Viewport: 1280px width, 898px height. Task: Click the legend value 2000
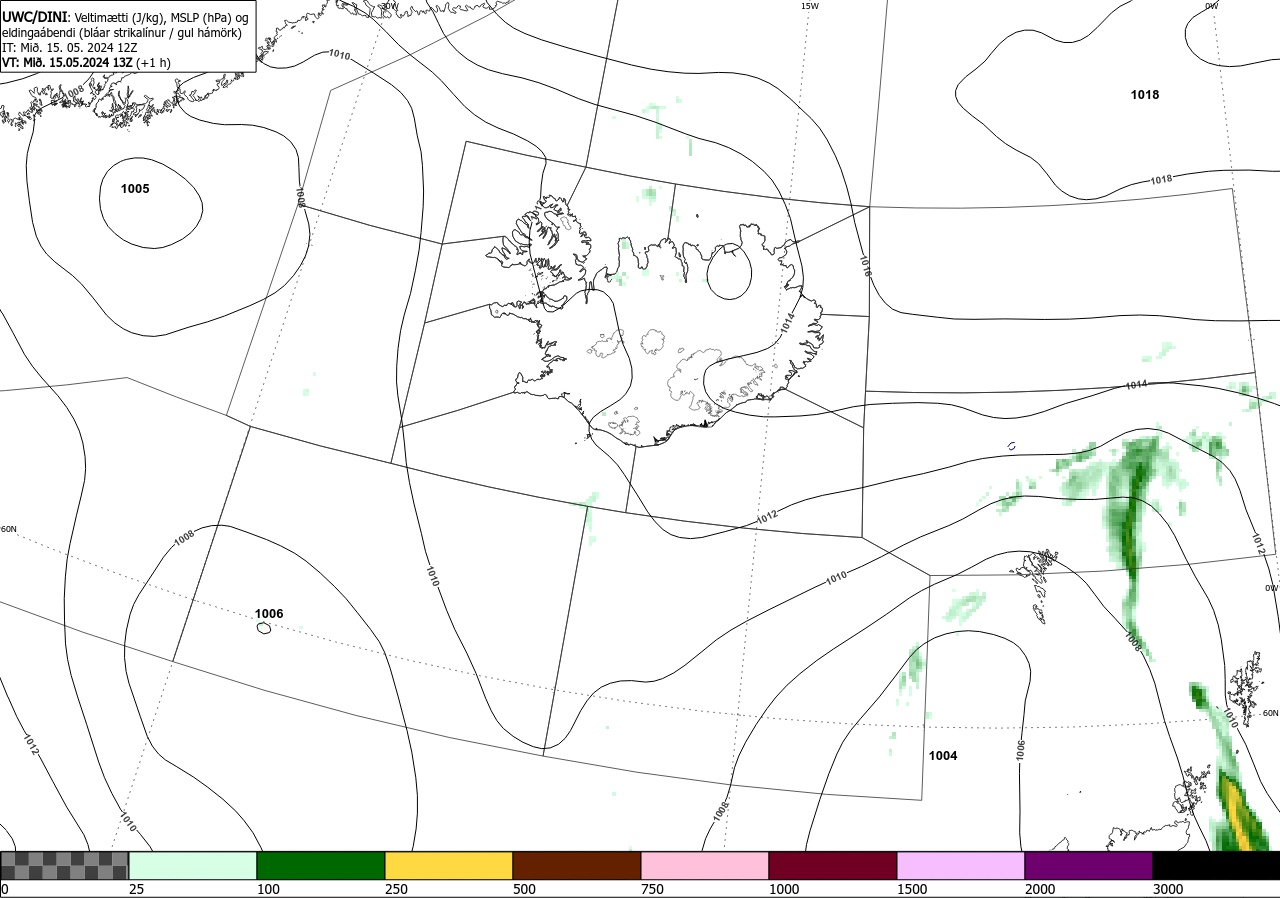(1040, 889)
